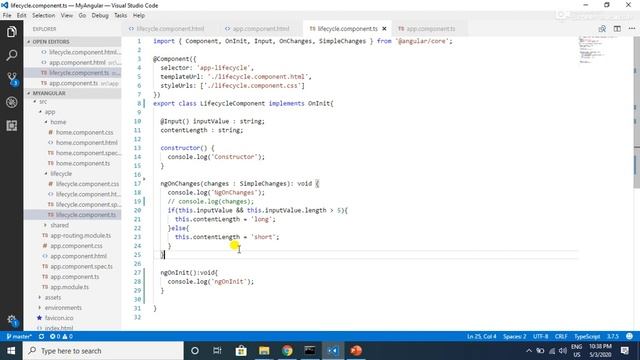
Task: Change the CRLF line ending selector
Action: pyautogui.click(x=561, y=336)
